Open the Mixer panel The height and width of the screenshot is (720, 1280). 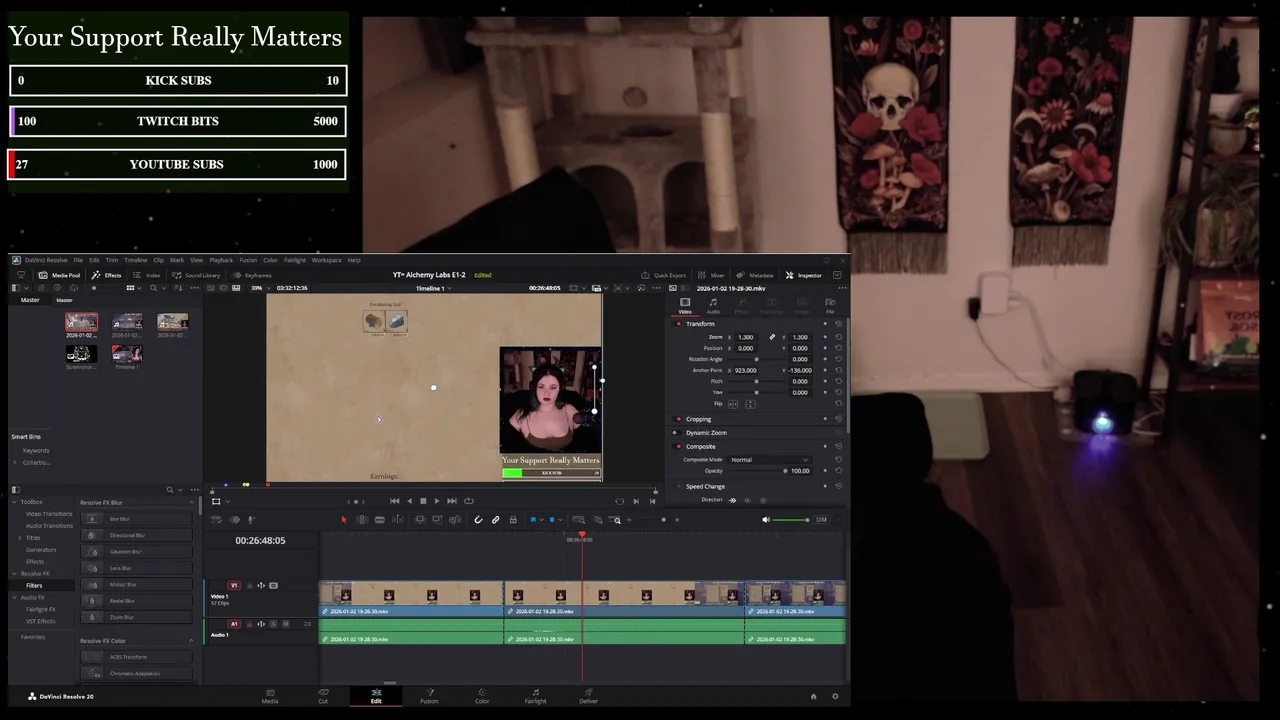(x=712, y=275)
